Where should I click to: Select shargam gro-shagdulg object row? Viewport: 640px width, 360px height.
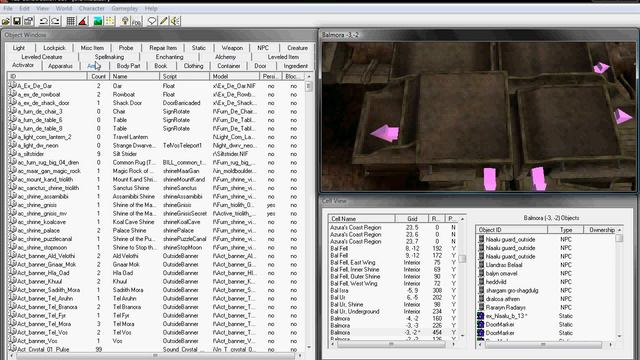coord(547,290)
